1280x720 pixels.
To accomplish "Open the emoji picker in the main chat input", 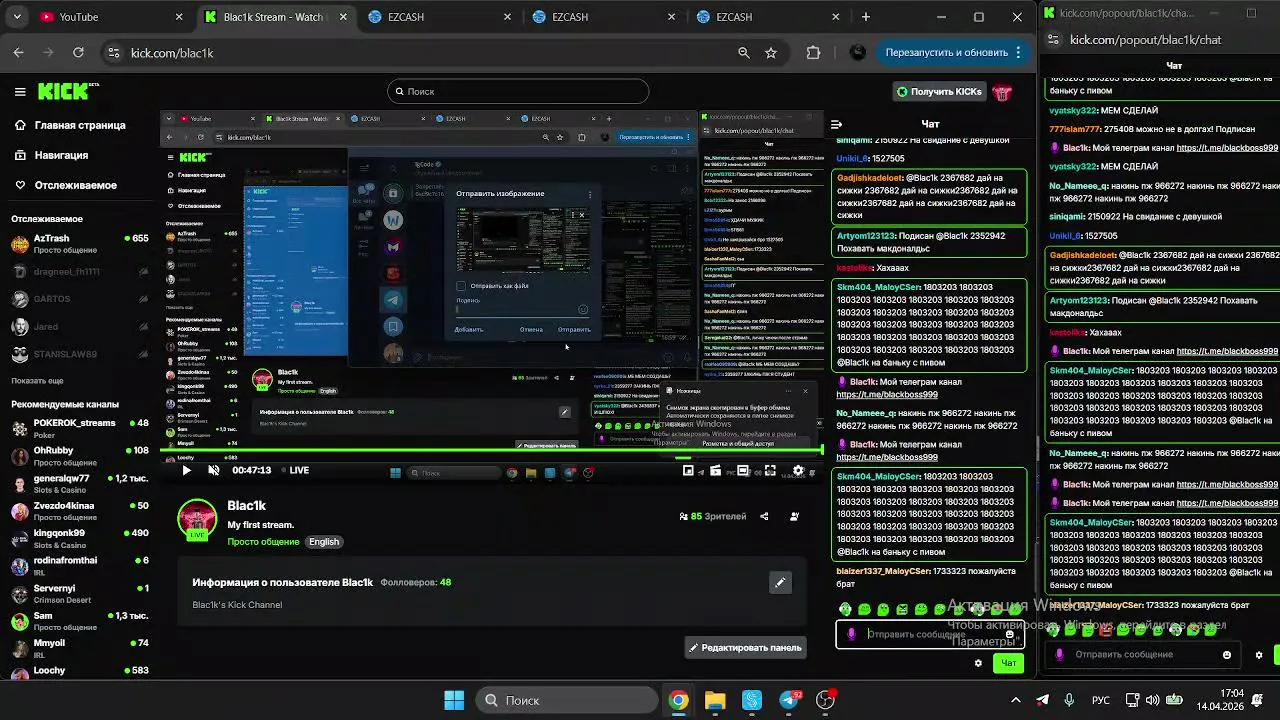I will tap(1010, 634).
